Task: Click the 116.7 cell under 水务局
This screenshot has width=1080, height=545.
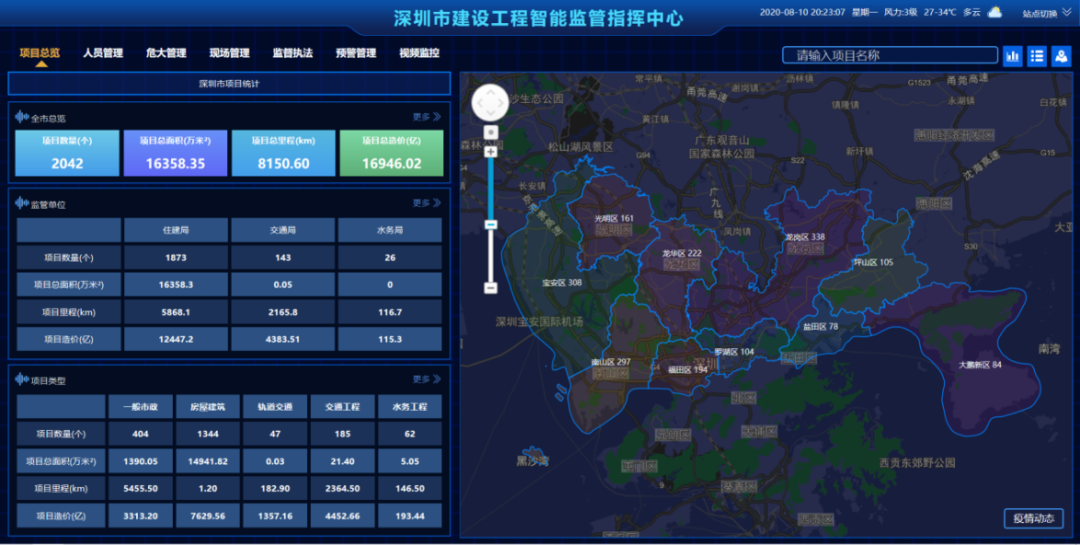Action: (x=390, y=312)
